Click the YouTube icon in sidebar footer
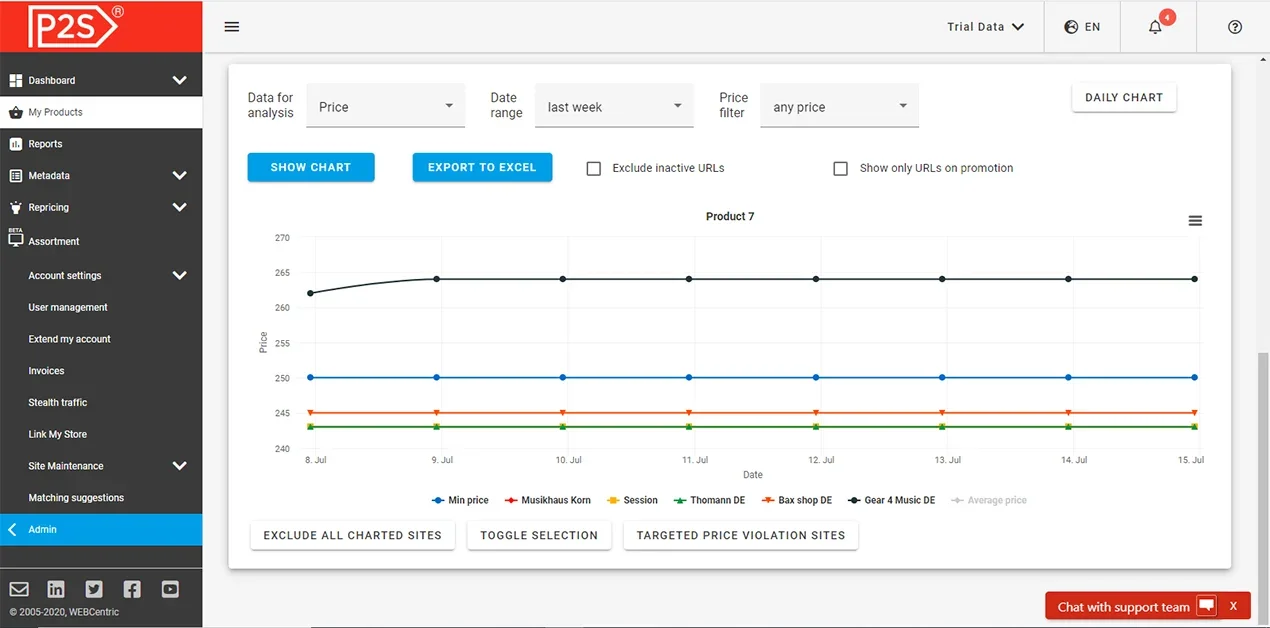 (x=170, y=589)
